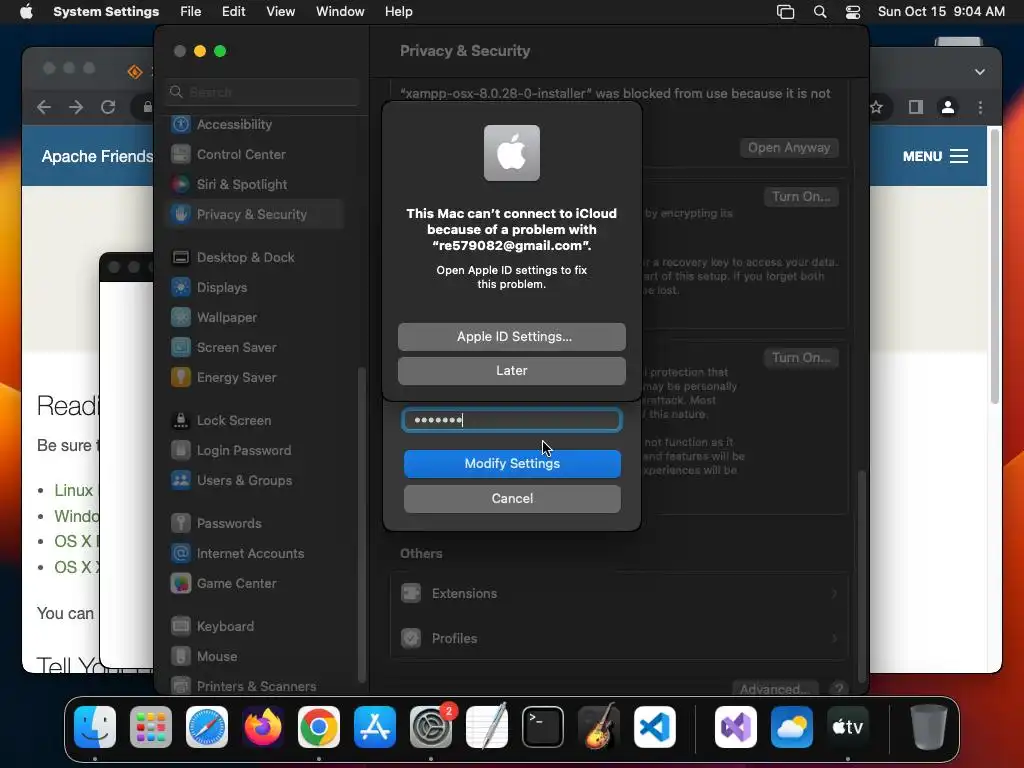Open TextEdit from the Dock
This screenshot has width=1024, height=768.
click(x=487, y=727)
